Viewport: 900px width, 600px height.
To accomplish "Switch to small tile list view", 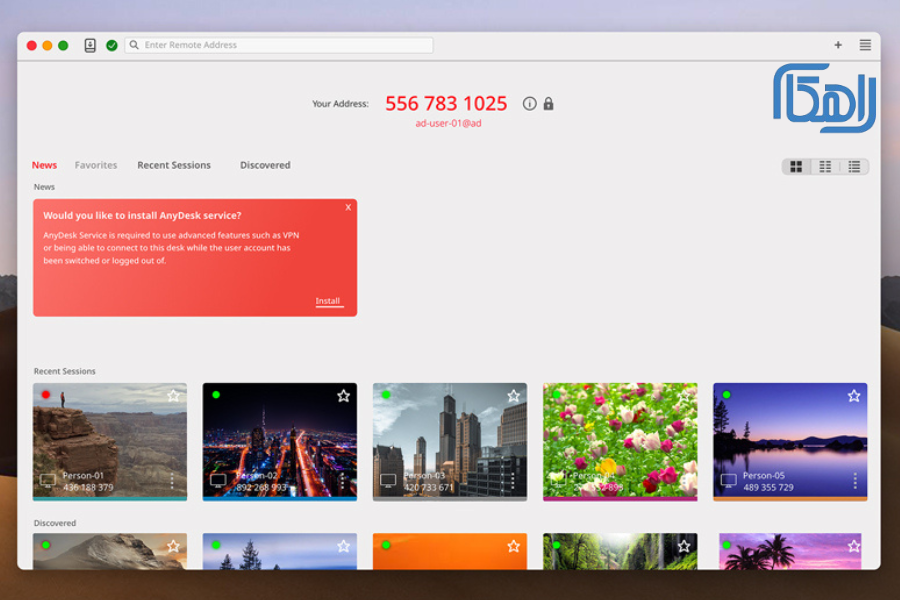I will pos(825,167).
